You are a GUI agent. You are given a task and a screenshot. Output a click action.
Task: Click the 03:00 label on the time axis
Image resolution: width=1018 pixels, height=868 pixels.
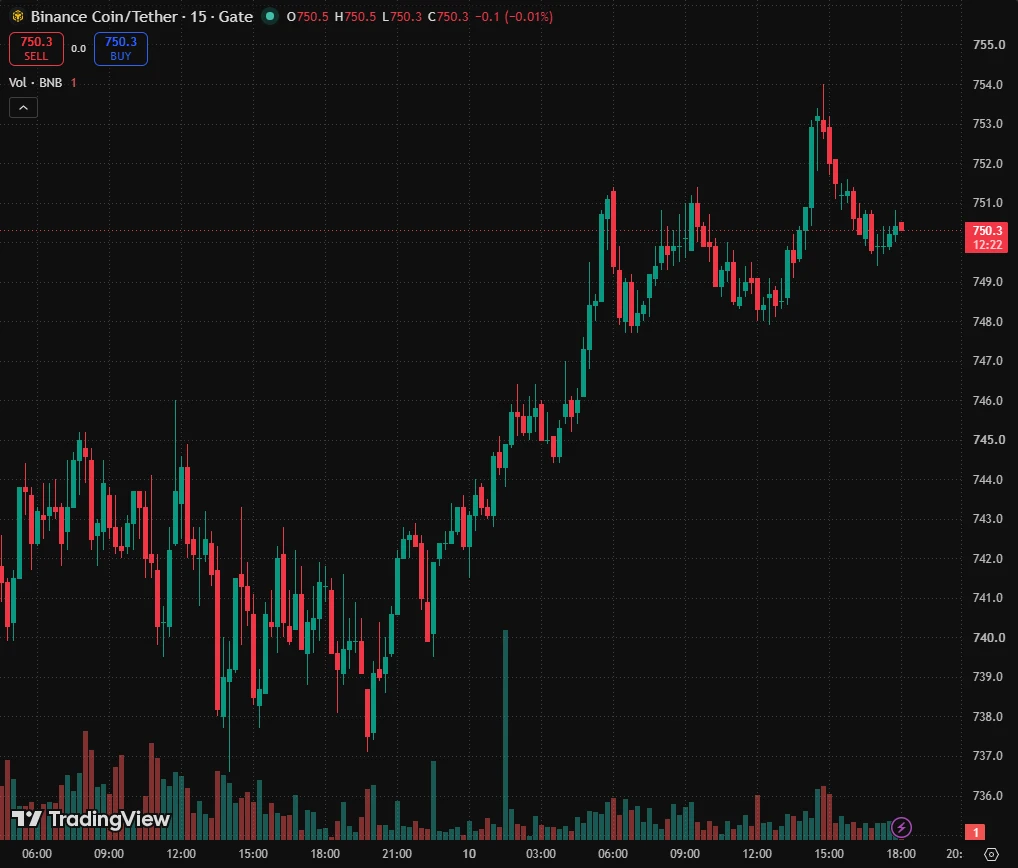(x=541, y=854)
